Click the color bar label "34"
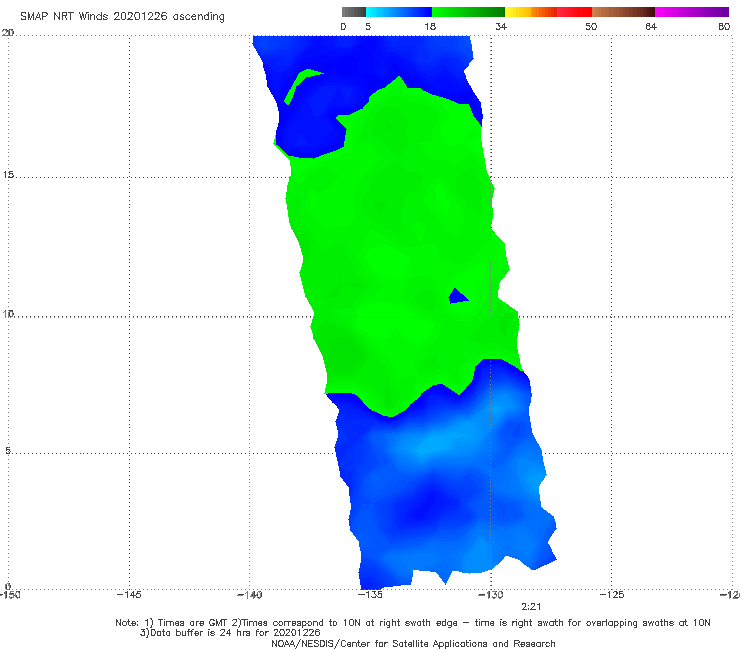 (501, 26)
